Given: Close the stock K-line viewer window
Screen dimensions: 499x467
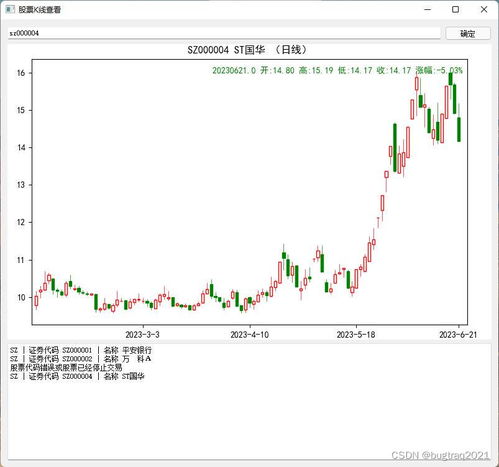Looking at the screenshot, I should (484, 10).
